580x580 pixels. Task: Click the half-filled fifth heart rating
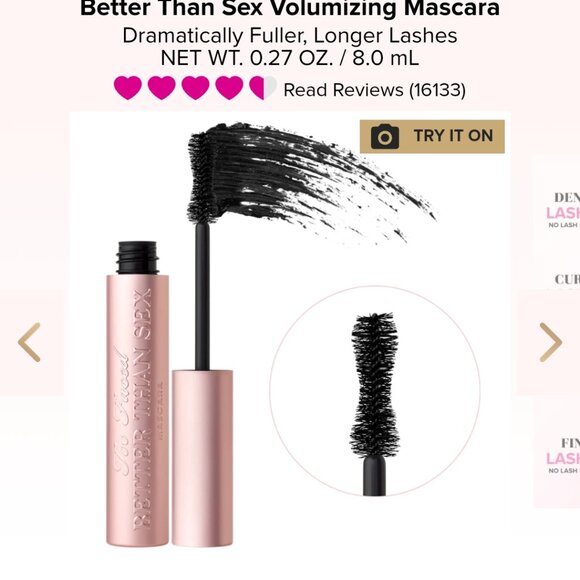point(263,88)
